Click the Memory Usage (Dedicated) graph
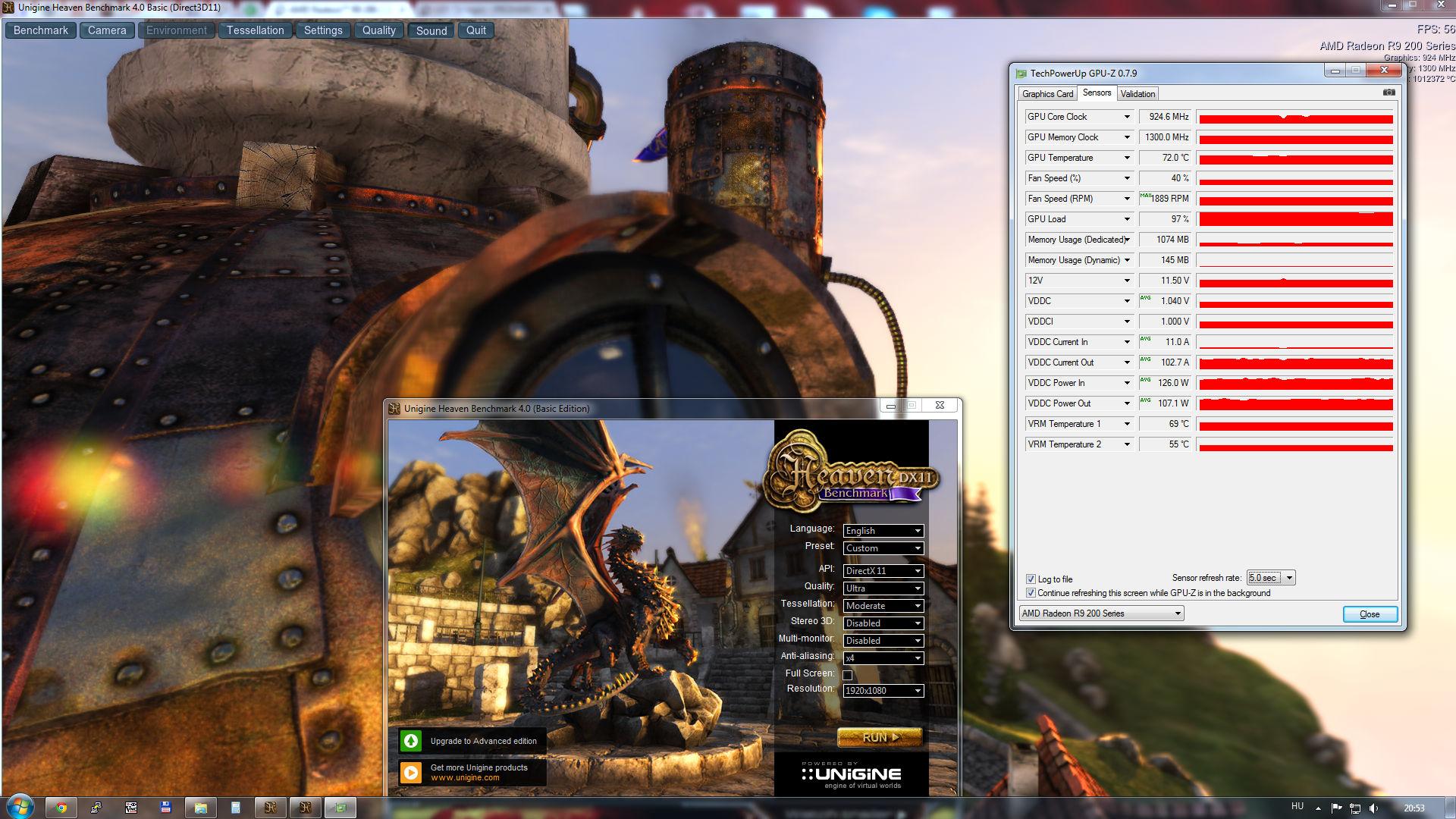This screenshot has width=1456, height=819. (x=1296, y=240)
